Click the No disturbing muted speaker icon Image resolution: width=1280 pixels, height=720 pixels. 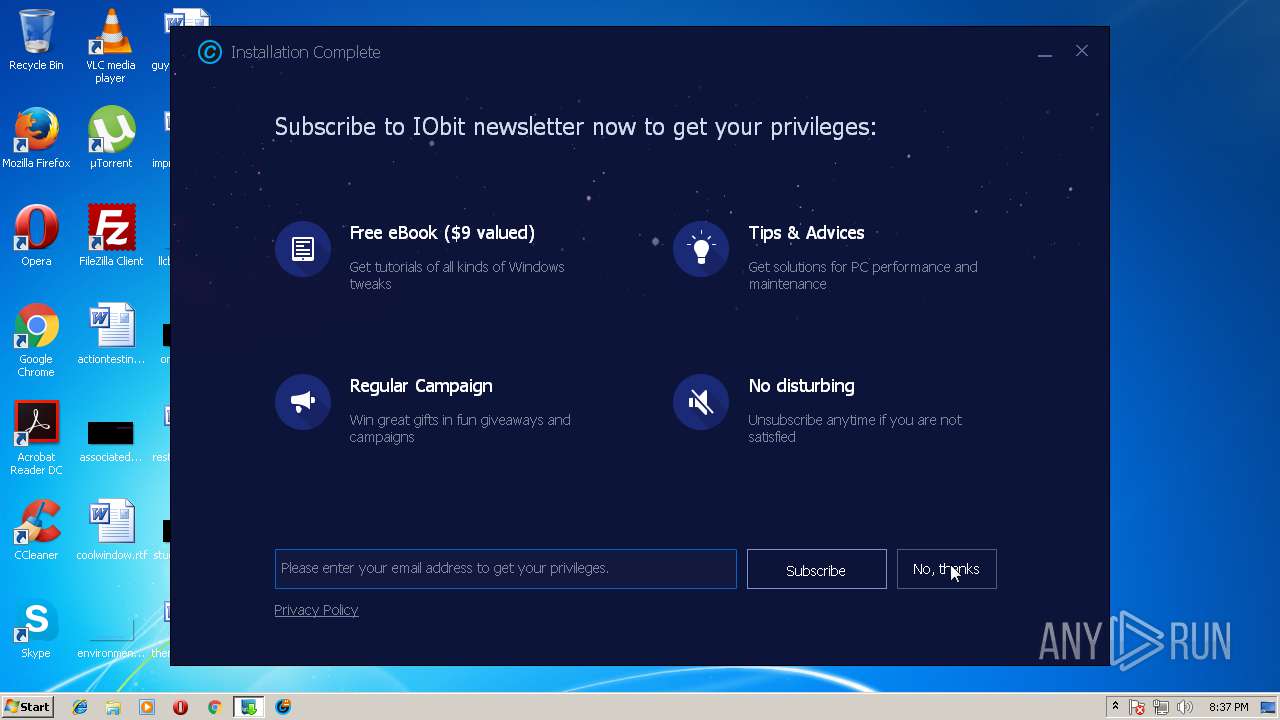(701, 402)
